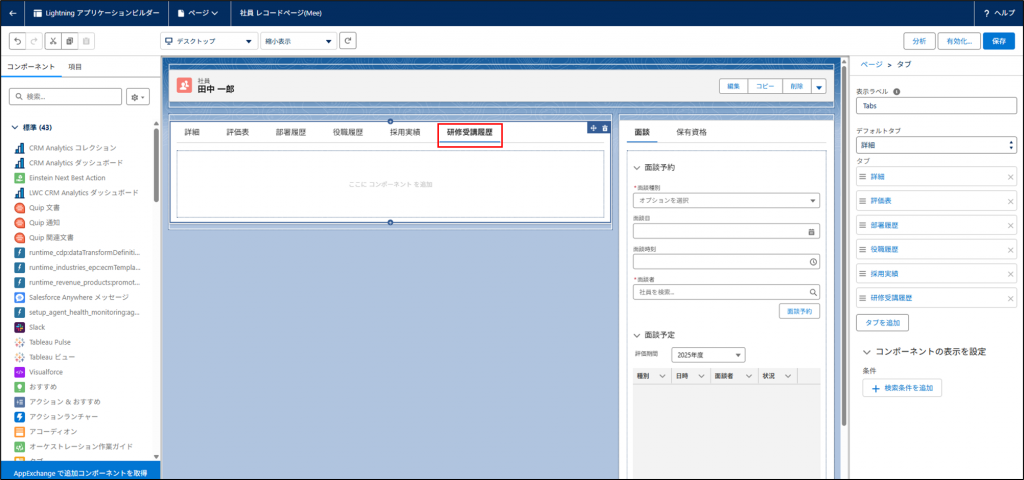
Task: Click the 表示ラベル input field
Action: 936,106
